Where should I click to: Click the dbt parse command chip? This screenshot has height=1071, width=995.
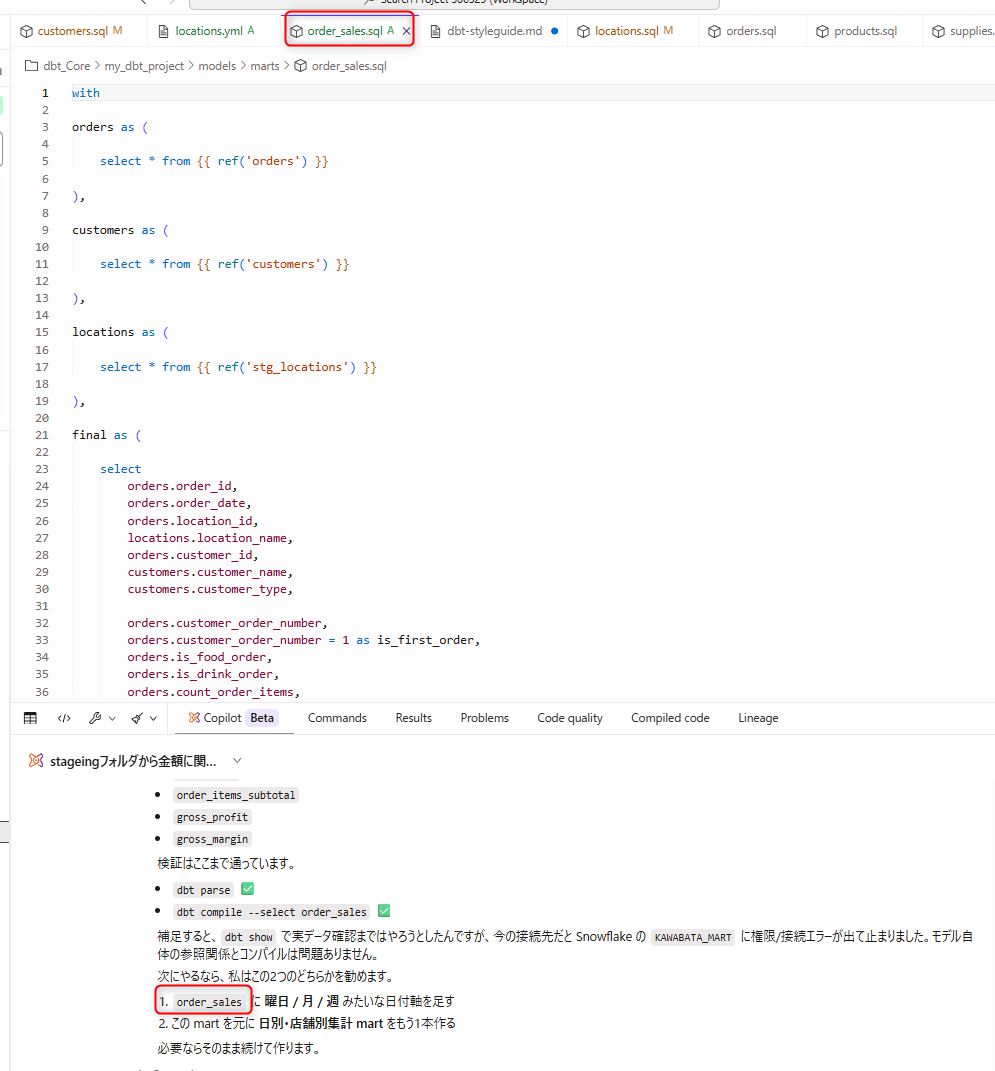(x=203, y=890)
